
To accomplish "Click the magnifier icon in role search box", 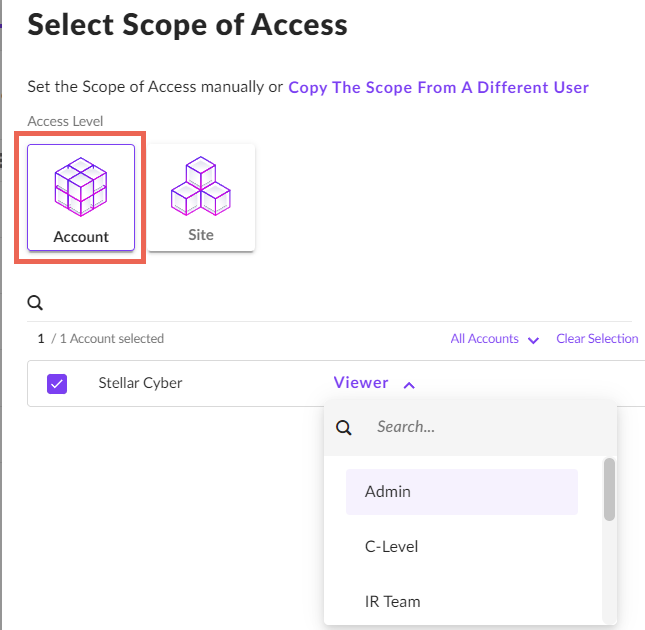I will tap(344, 427).
